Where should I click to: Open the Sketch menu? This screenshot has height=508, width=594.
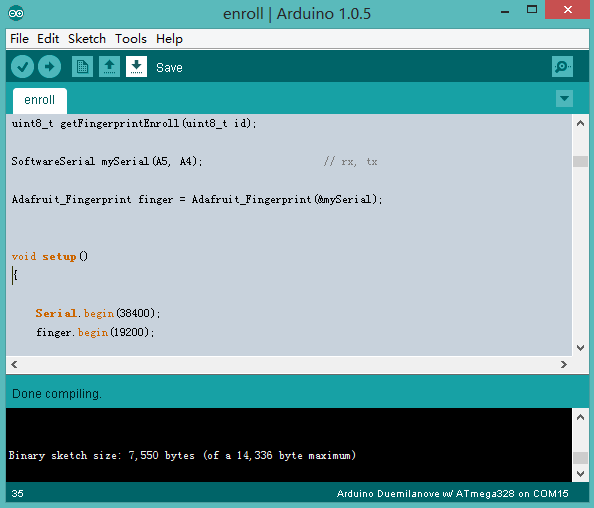(x=87, y=39)
